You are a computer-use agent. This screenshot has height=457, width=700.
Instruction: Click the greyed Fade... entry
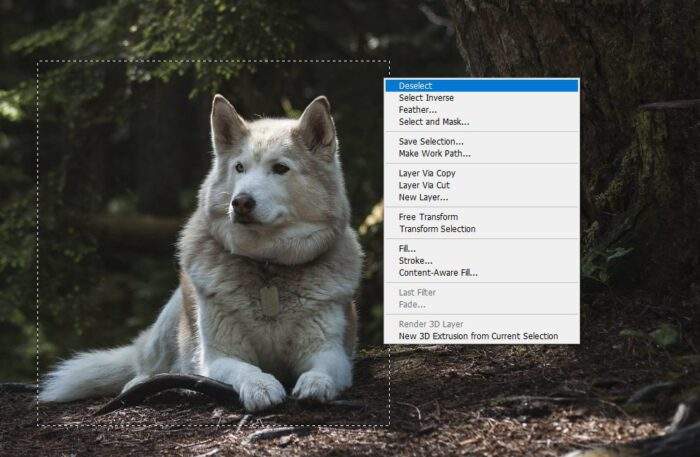pyautogui.click(x=482, y=304)
